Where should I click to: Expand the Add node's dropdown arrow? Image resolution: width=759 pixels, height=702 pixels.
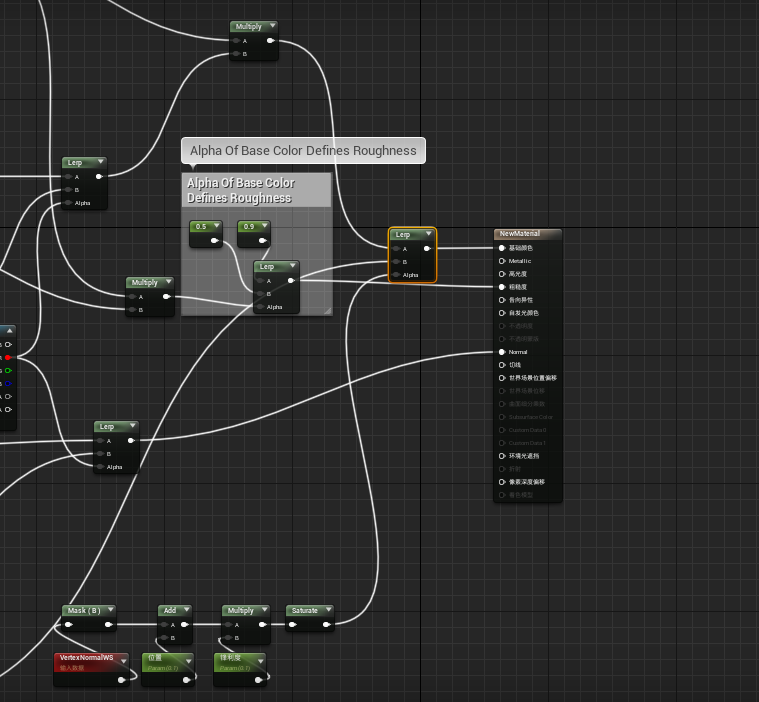186,610
